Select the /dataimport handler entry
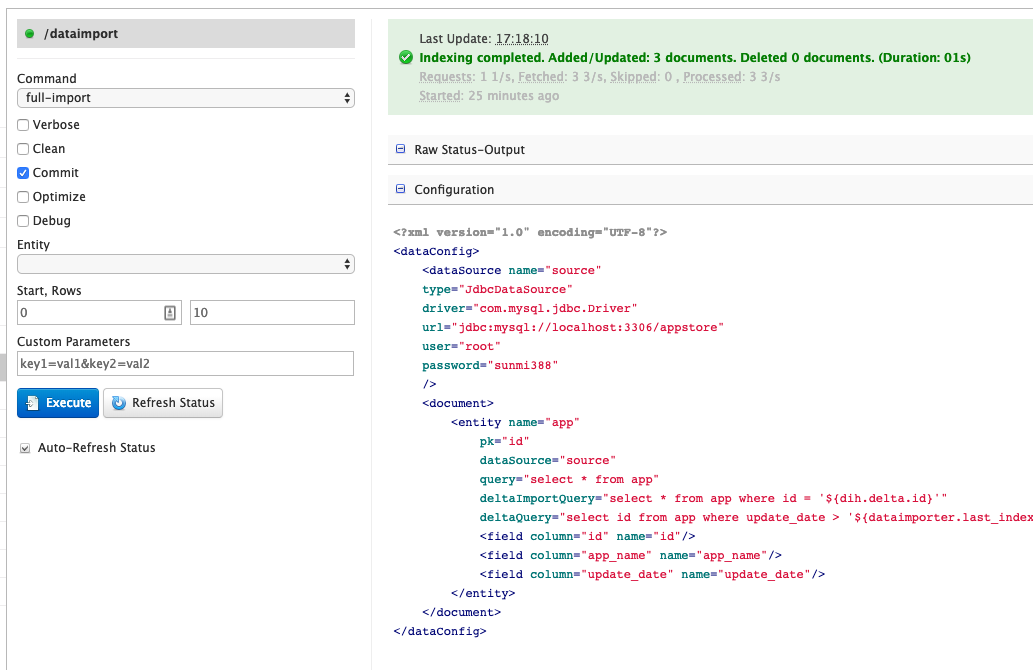Viewport: 1033px width, 670px height. point(186,34)
